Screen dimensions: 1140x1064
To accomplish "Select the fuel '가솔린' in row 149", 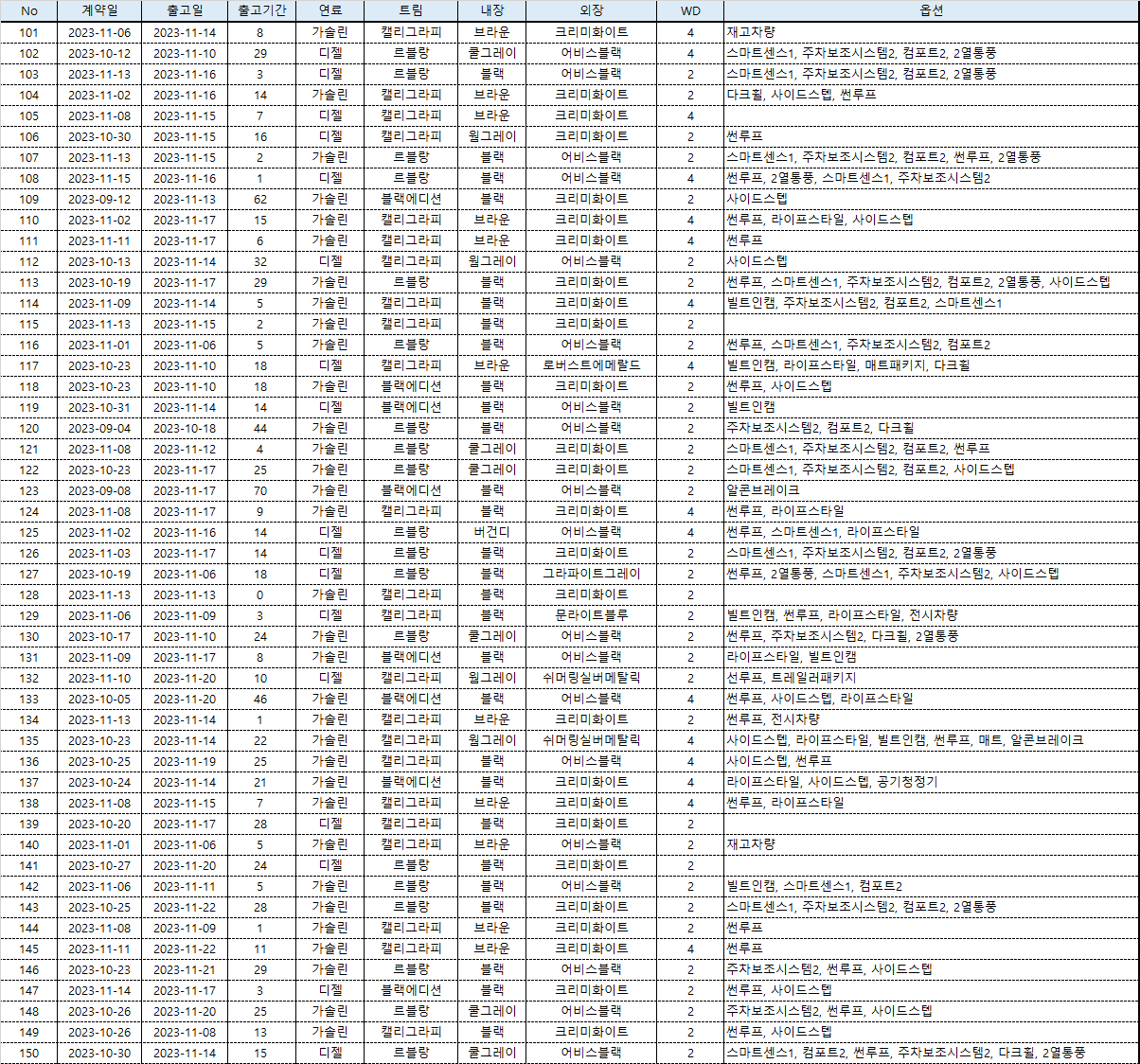I will pos(330,1032).
